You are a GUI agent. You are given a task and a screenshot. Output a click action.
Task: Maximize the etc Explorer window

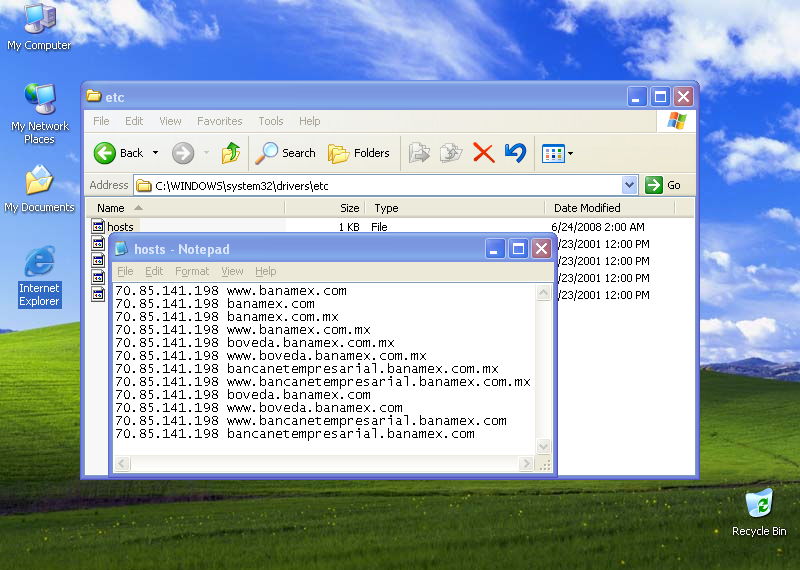pyautogui.click(x=660, y=96)
